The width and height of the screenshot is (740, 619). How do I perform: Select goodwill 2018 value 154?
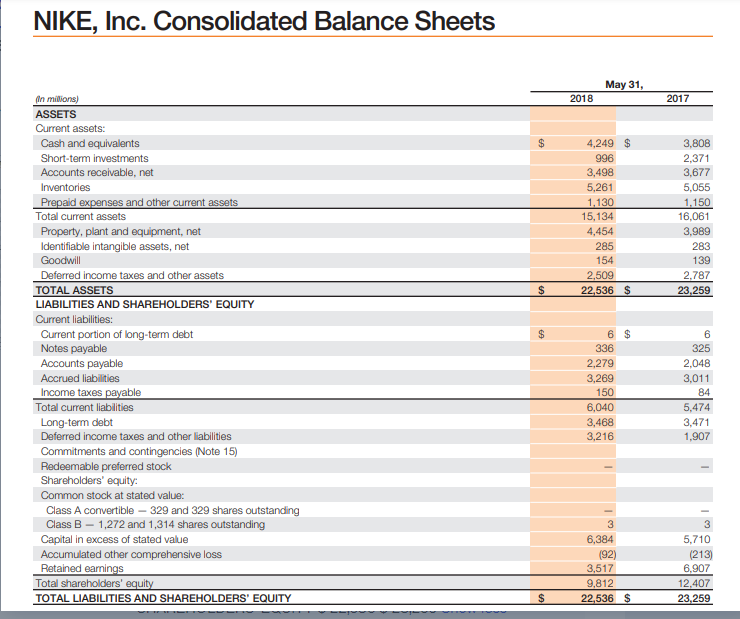coord(604,261)
